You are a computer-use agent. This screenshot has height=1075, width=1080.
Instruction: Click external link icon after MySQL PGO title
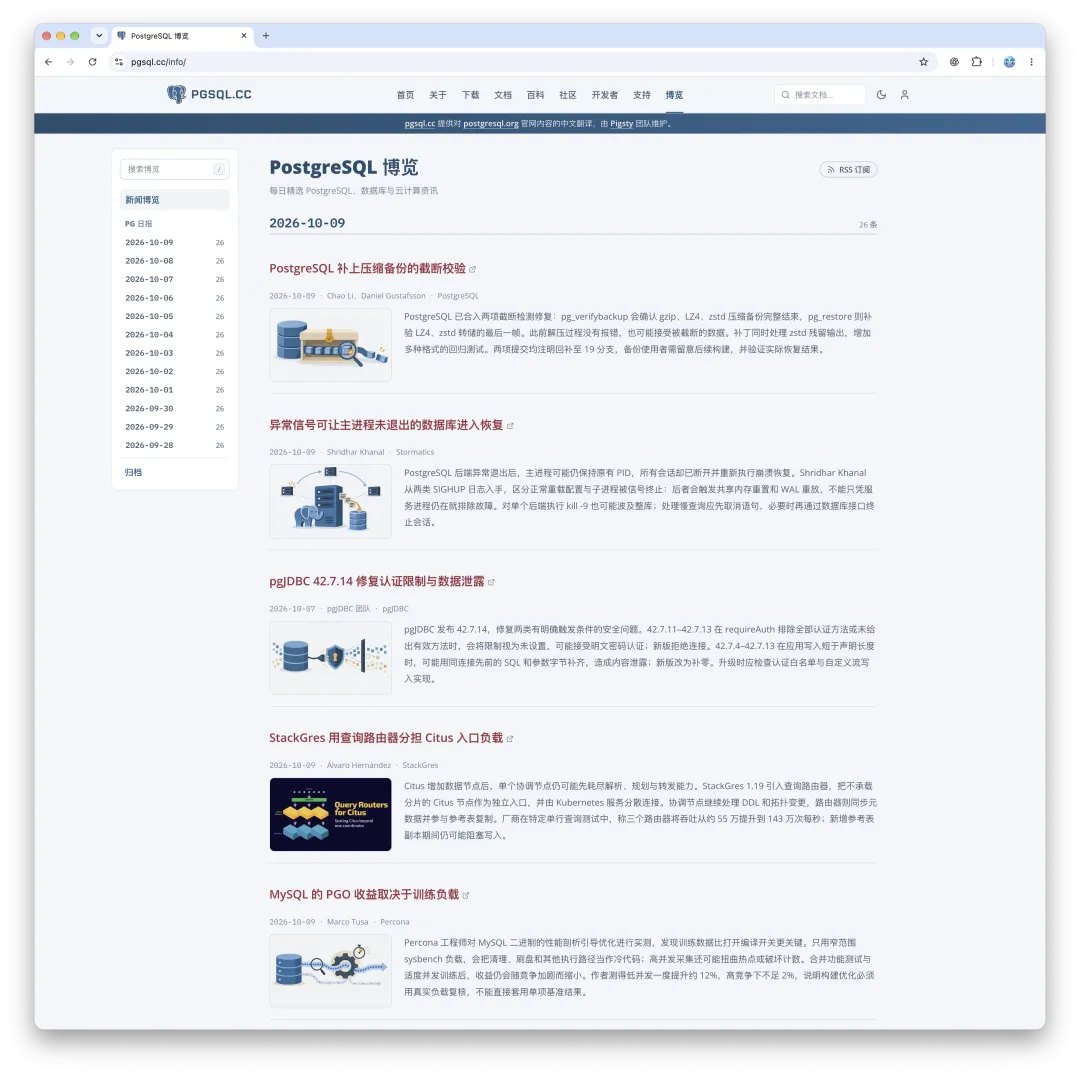coord(466,895)
